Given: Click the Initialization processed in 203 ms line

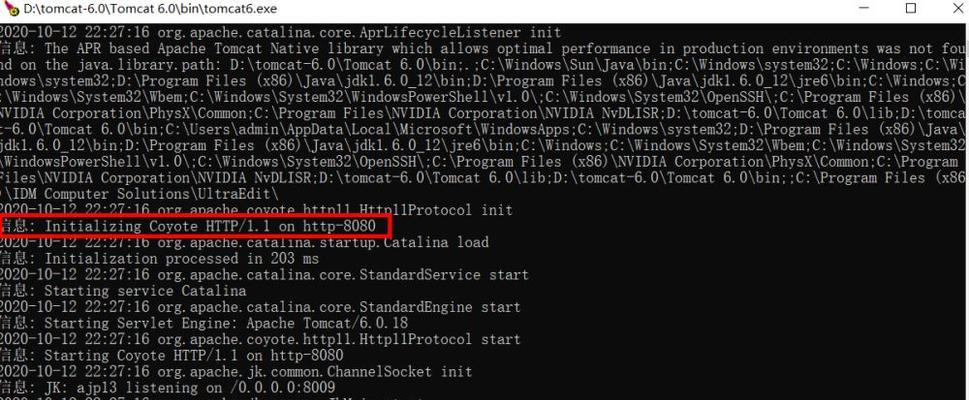Looking at the screenshot, I should pyautogui.click(x=159, y=258).
